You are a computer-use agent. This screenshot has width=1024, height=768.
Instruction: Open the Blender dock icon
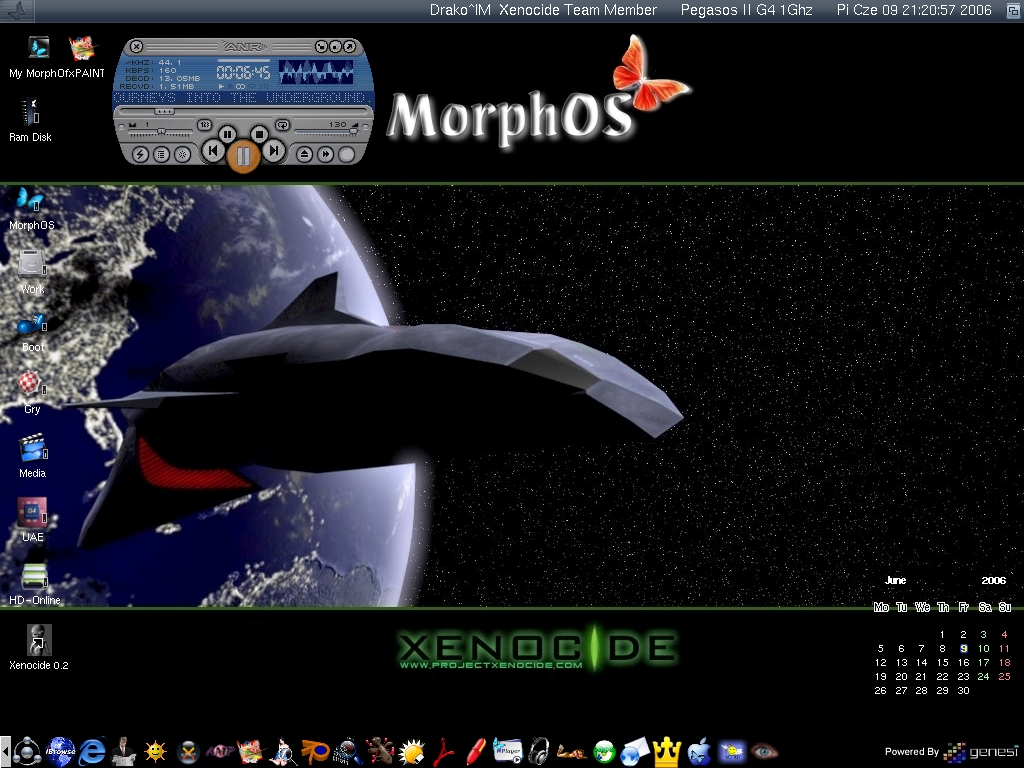click(315, 752)
